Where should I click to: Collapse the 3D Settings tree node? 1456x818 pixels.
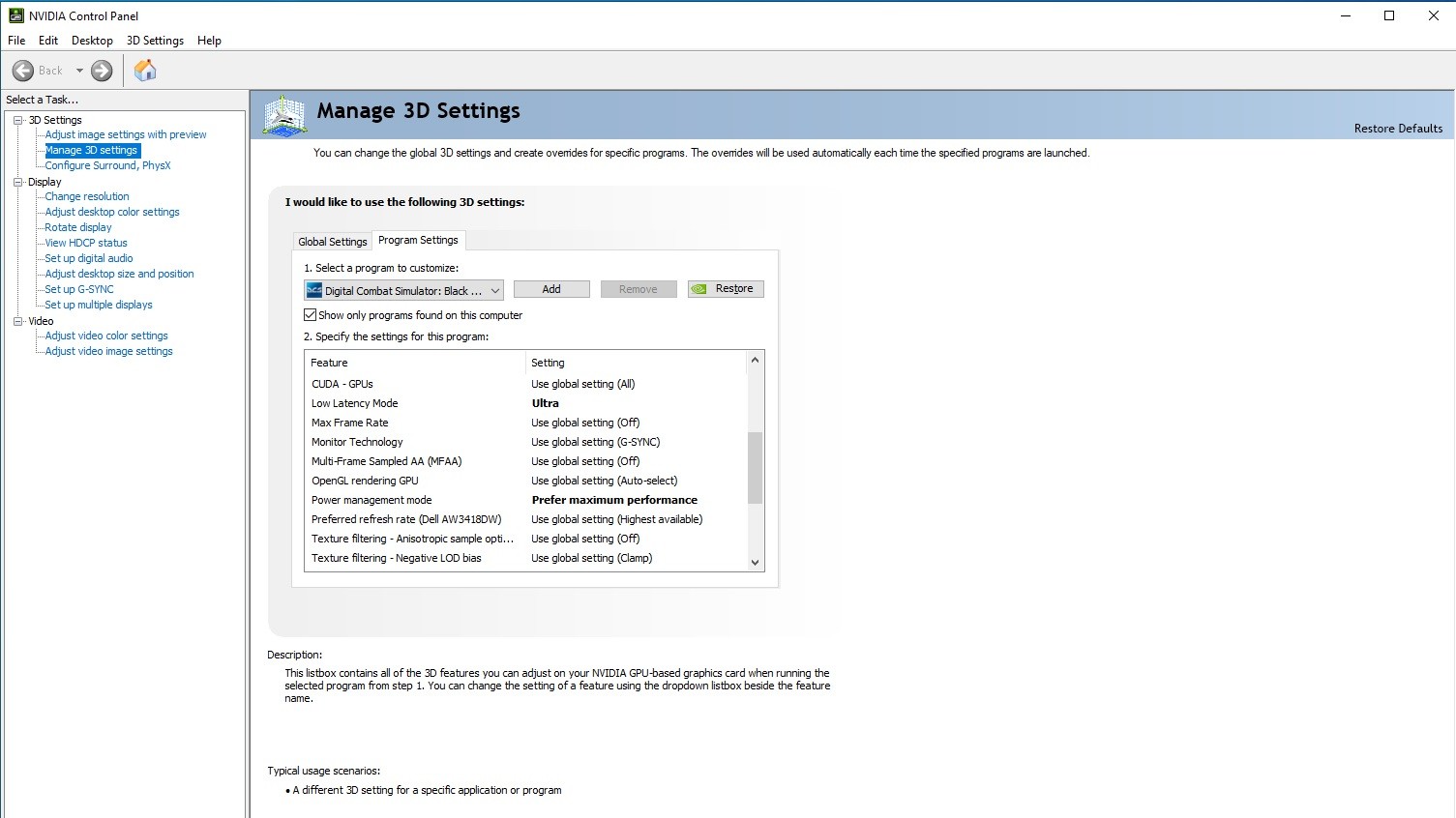point(18,120)
